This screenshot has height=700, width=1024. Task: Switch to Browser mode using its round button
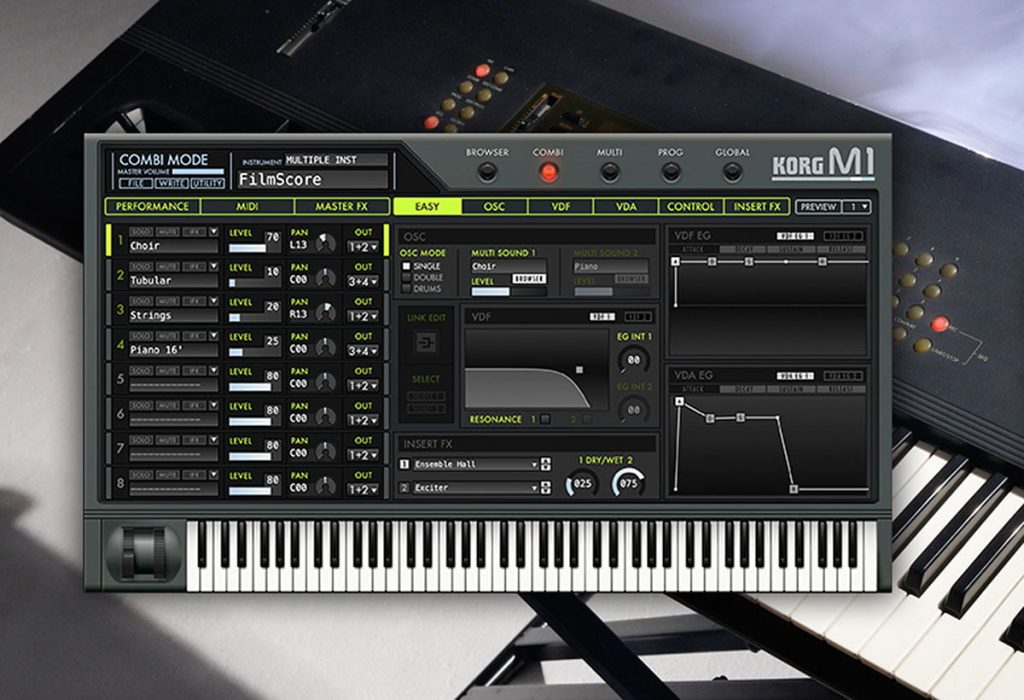pos(487,172)
